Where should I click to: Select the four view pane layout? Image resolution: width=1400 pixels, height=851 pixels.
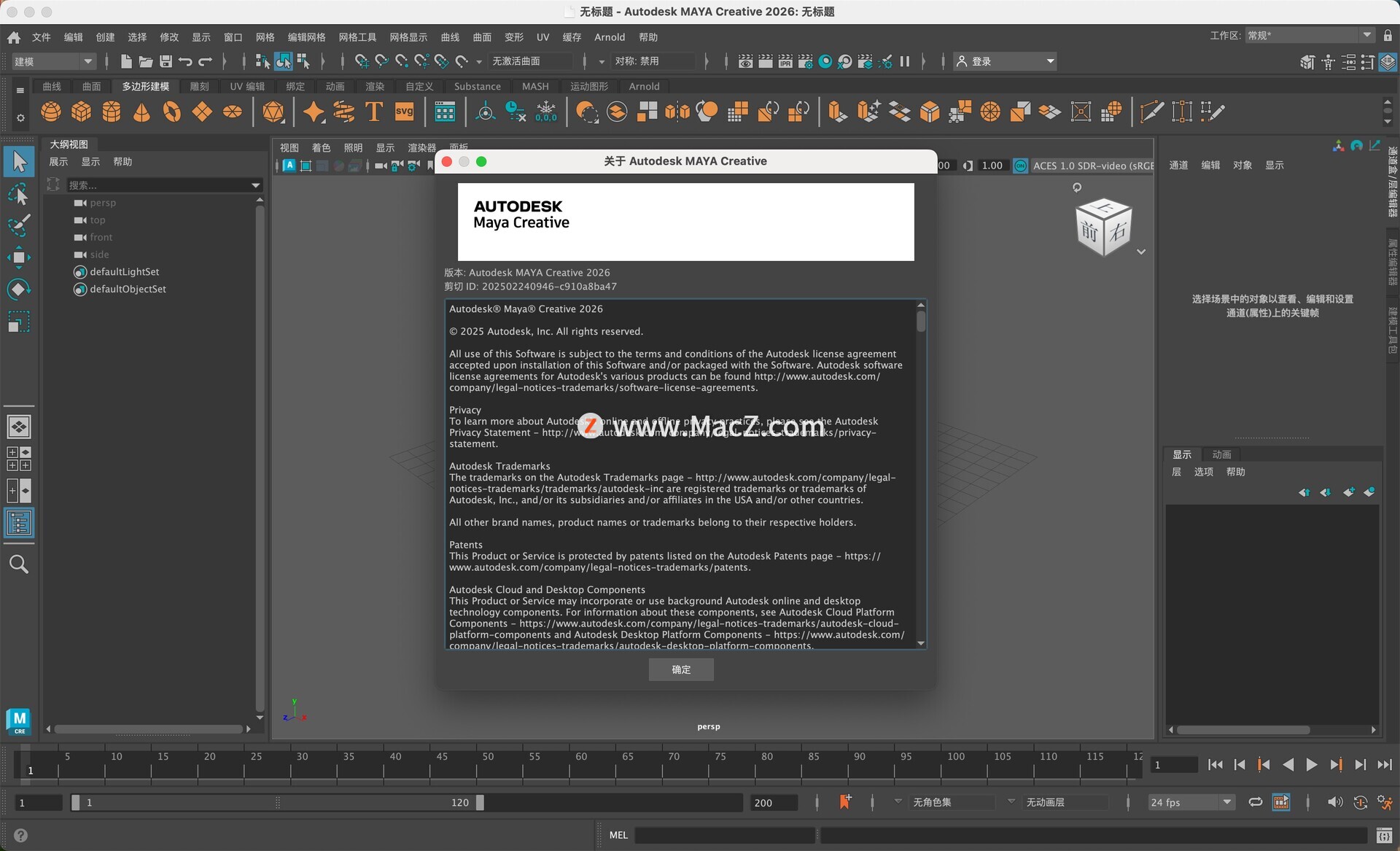tap(19, 459)
